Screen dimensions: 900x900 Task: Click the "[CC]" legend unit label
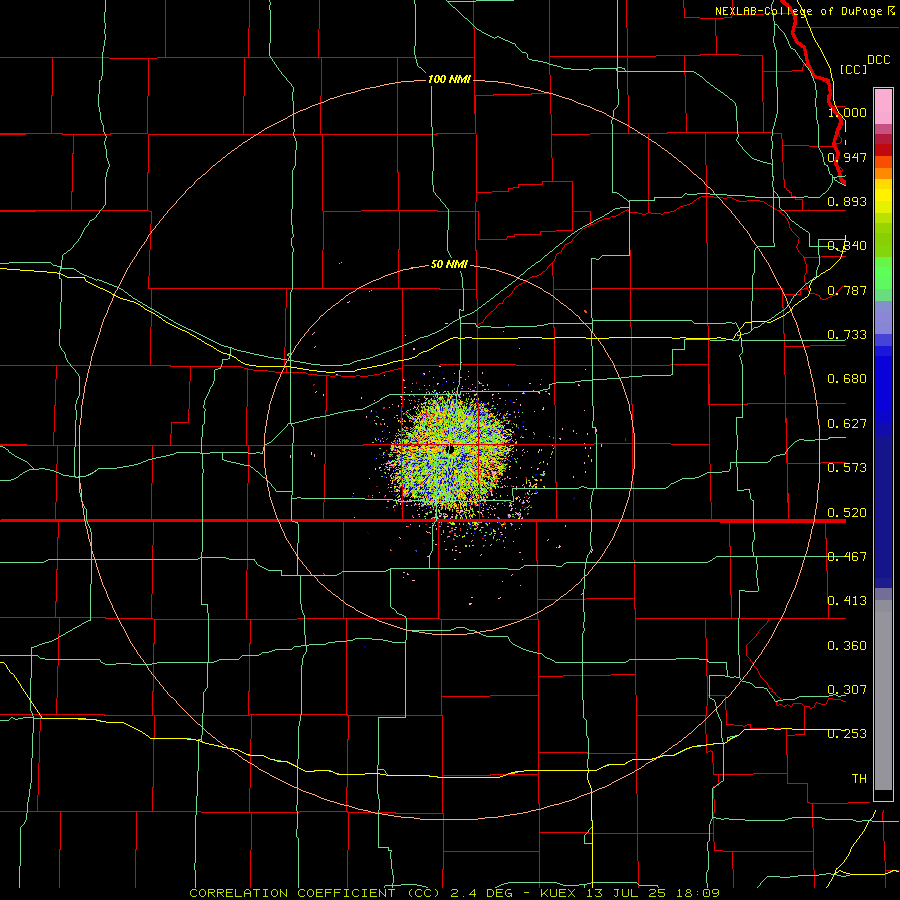click(x=854, y=69)
